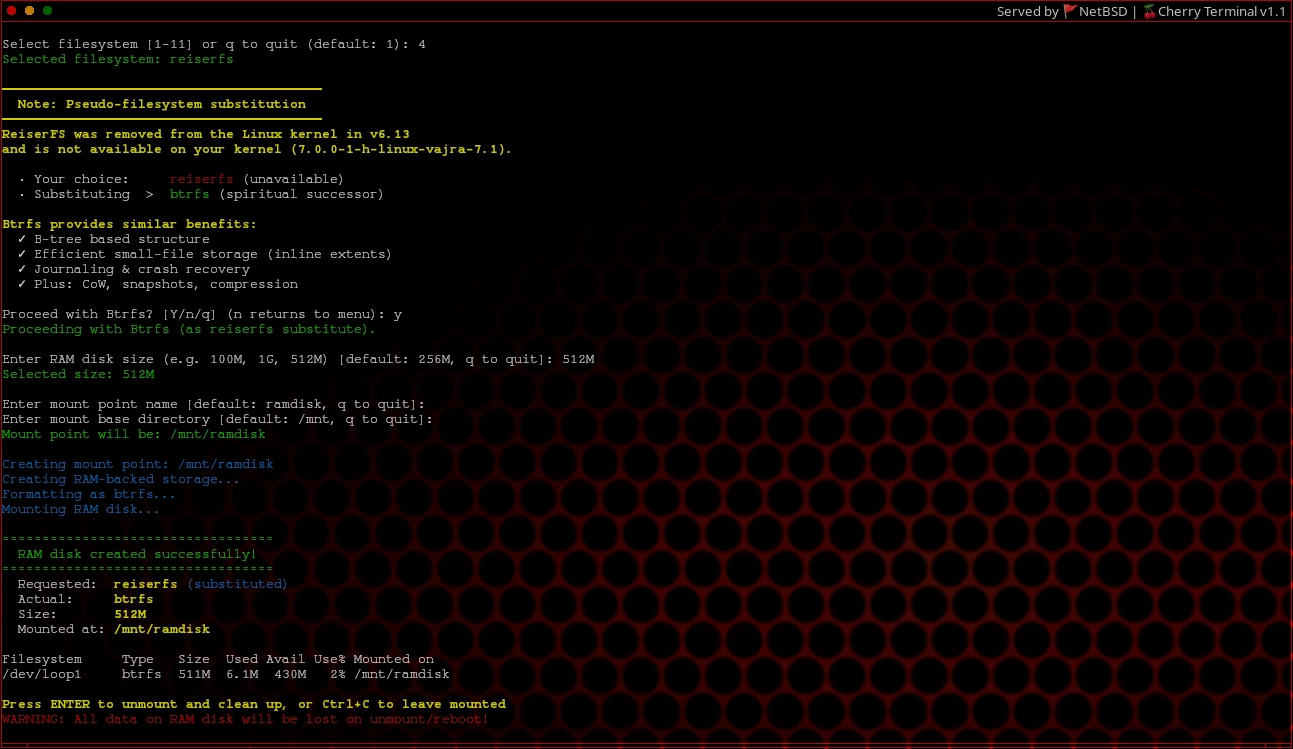
Task: Click the green 'Selected size: 512M' line
Action: pos(78,374)
